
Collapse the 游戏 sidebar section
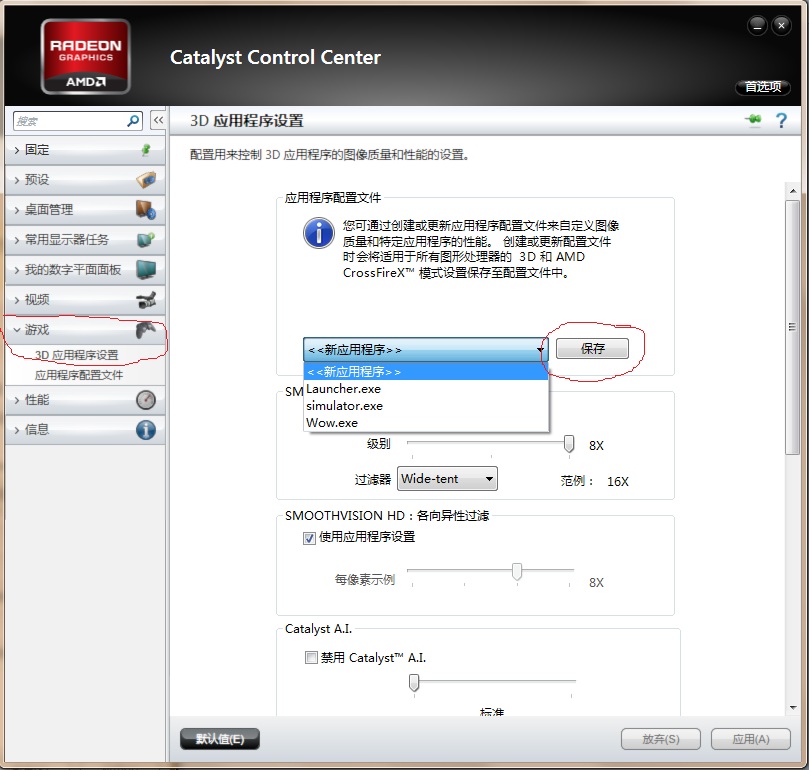85,329
